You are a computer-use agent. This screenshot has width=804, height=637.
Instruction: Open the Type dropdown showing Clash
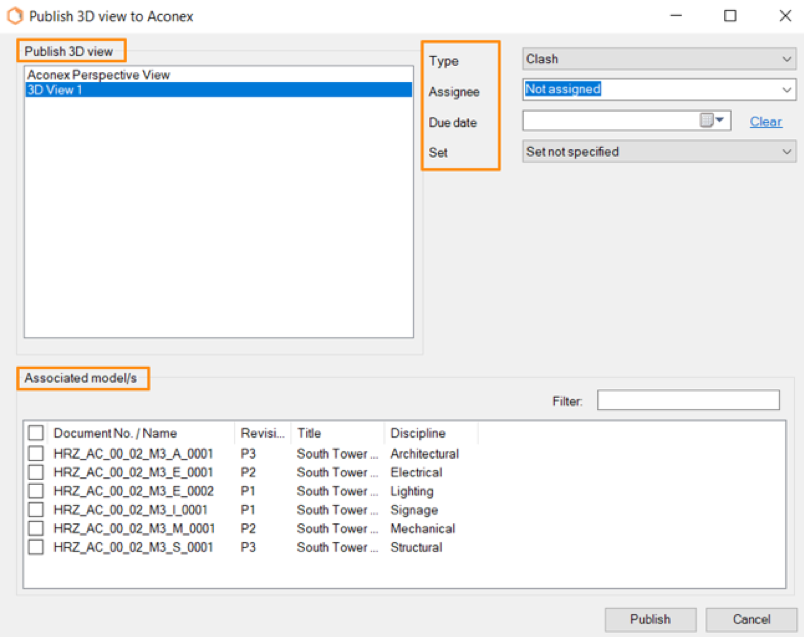(659, 59)
